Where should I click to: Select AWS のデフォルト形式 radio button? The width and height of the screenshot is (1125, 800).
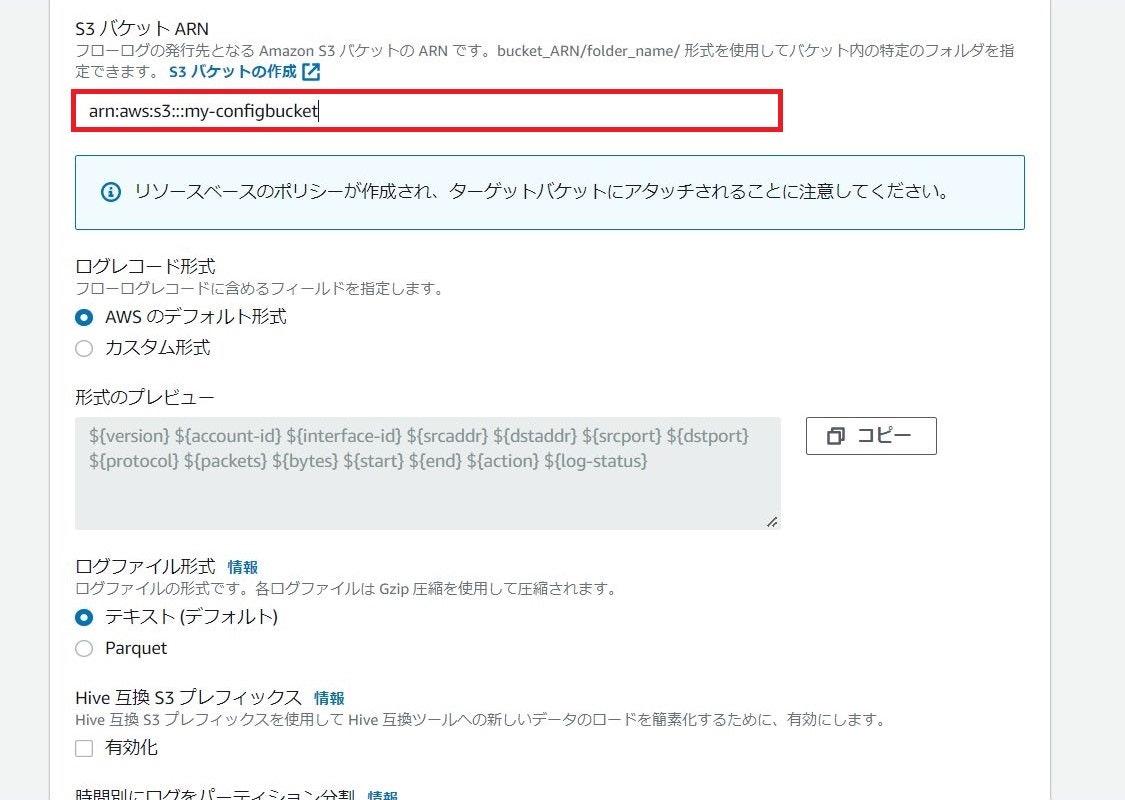point(84,317)
